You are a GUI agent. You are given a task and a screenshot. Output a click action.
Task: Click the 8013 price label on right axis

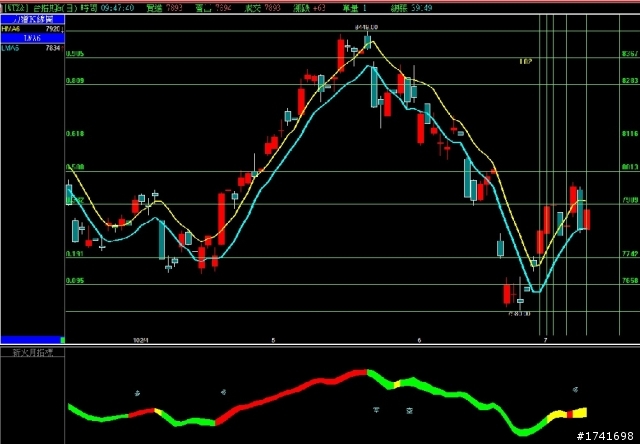click(630, 167)
